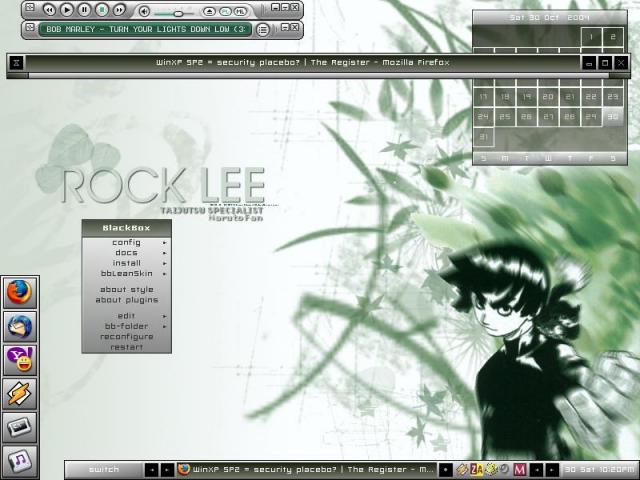Pause the song in Winamp
640x480 pixels.
click(84, 10)
